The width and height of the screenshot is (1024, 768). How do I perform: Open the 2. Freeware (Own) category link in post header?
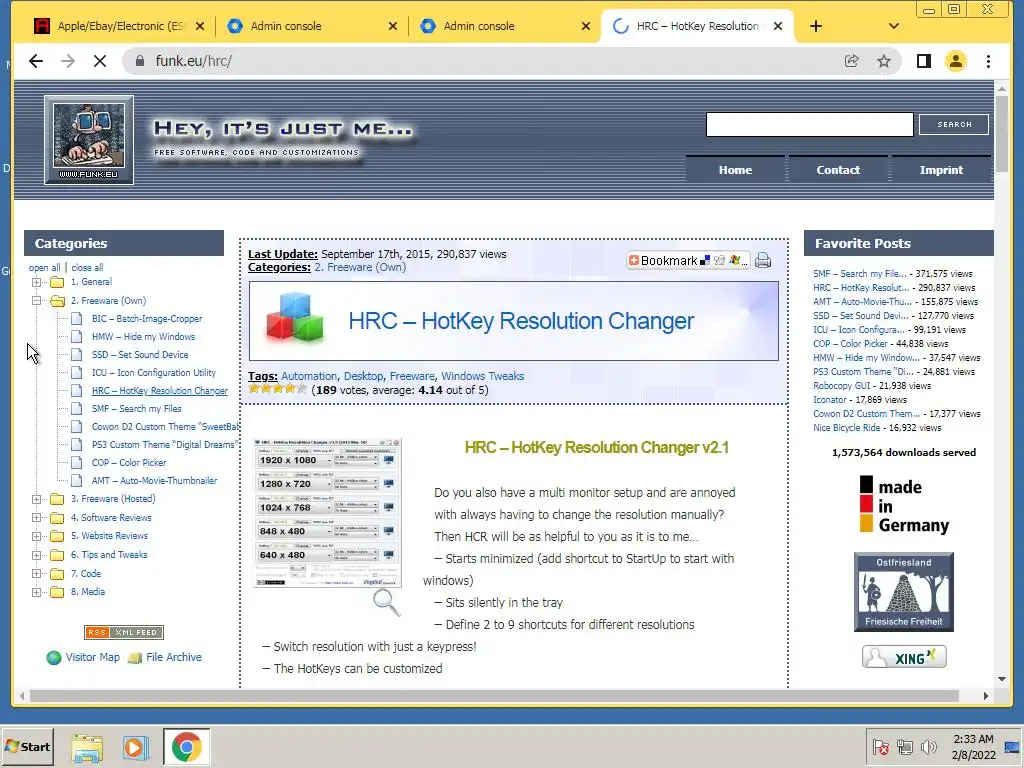[360, 267]
